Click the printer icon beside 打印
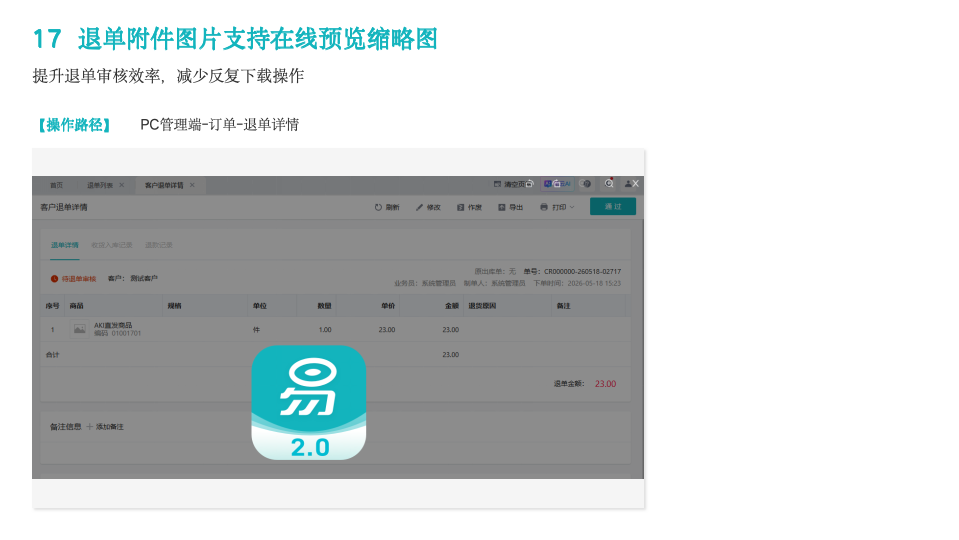The image size is (959, 540). click(x=544, y=207)
